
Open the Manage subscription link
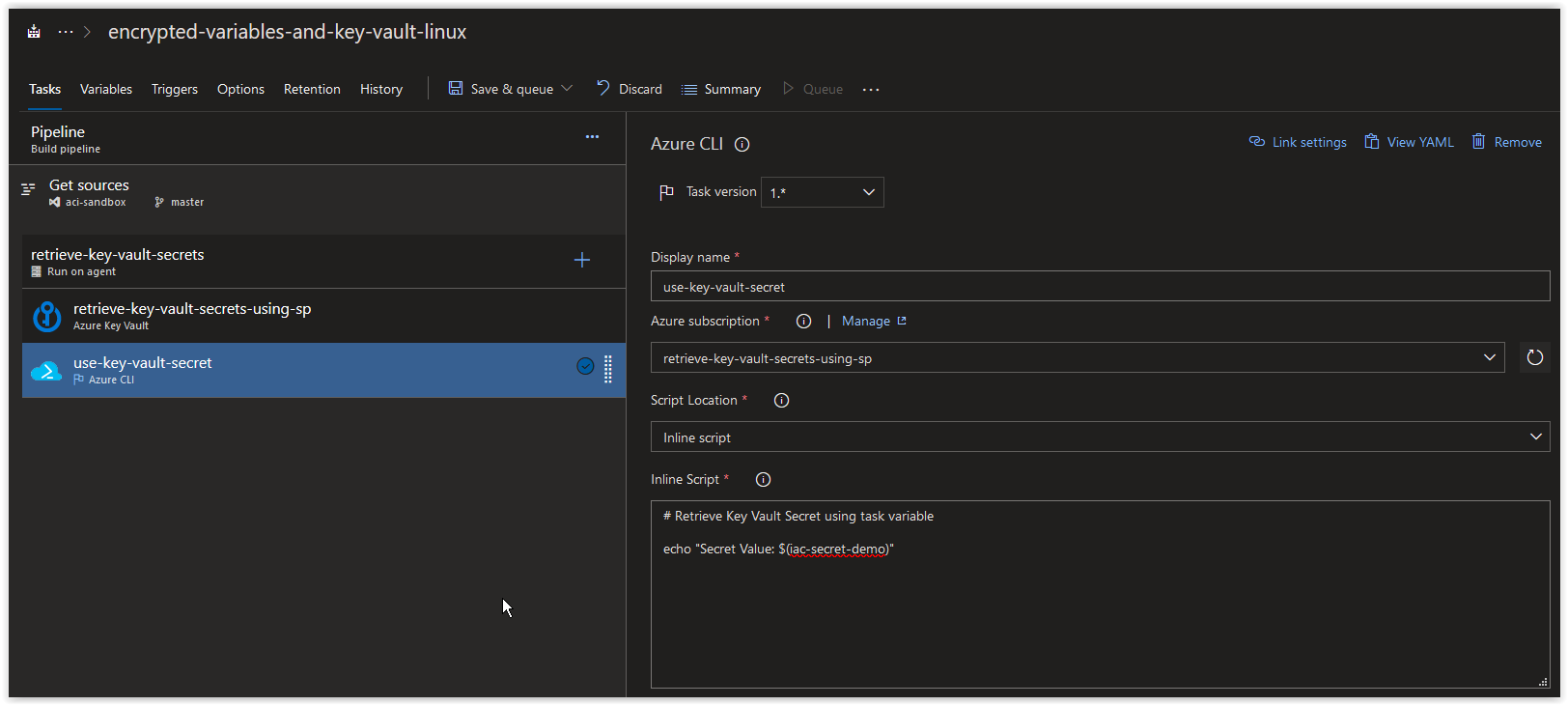[874, 321]
